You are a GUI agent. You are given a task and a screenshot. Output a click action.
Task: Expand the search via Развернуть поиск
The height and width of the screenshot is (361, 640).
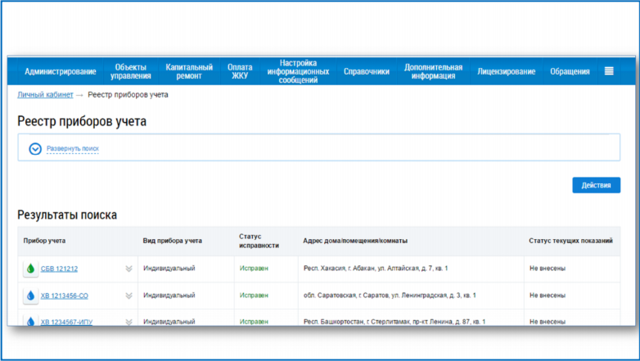(73, 149)
